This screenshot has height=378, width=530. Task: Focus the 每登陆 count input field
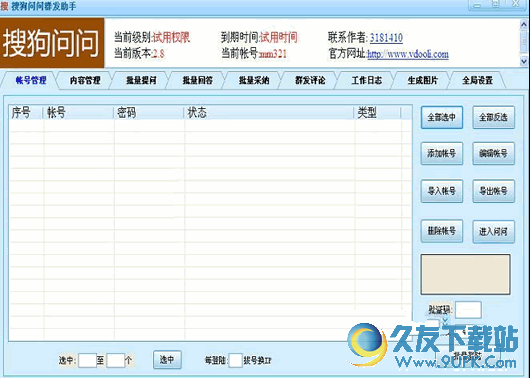[x=236, y=360]
